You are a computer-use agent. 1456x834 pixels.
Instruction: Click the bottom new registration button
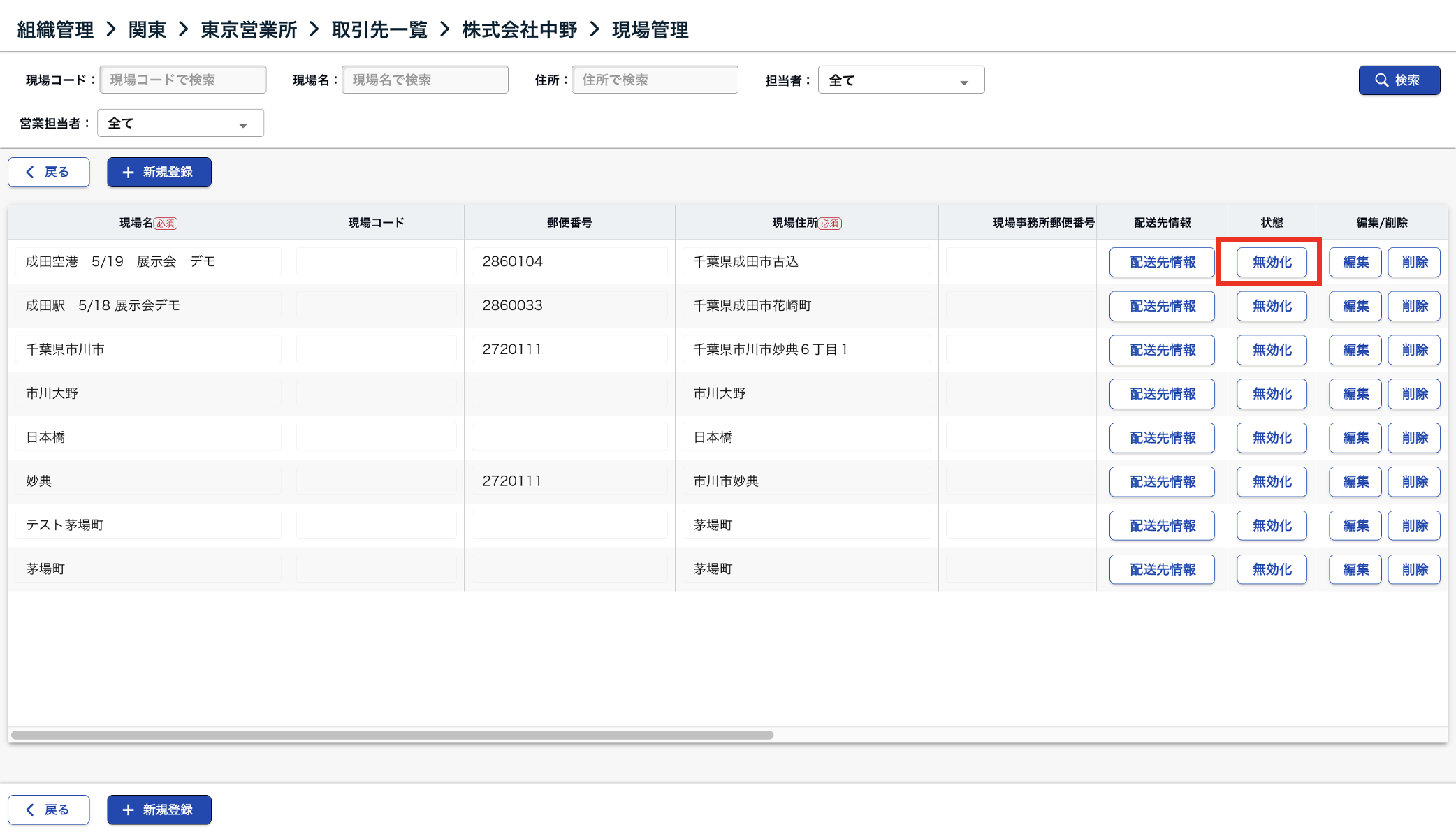(x=159, y=810)
